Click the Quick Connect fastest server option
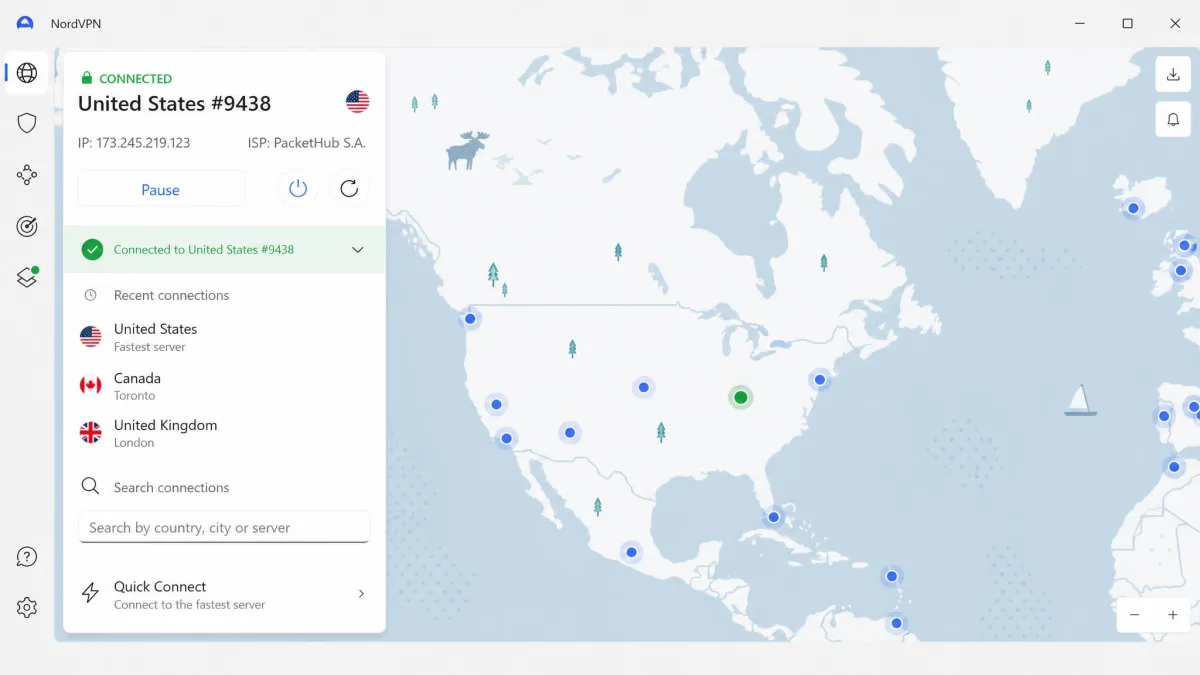 224,594
